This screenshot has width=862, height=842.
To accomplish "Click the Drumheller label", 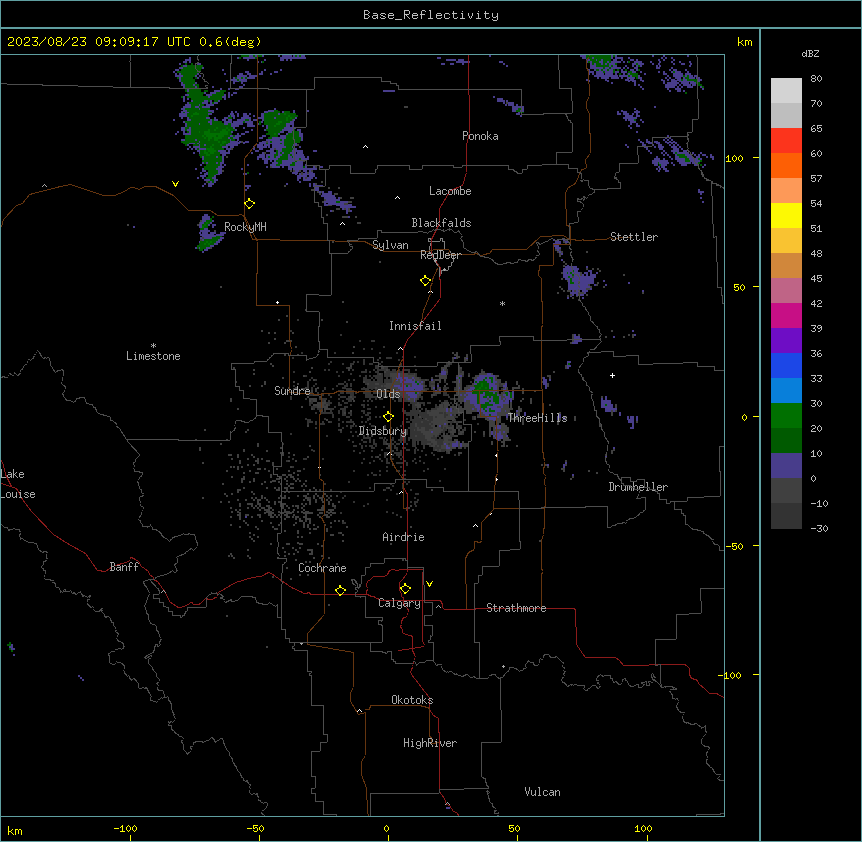I will pos(638,487).
